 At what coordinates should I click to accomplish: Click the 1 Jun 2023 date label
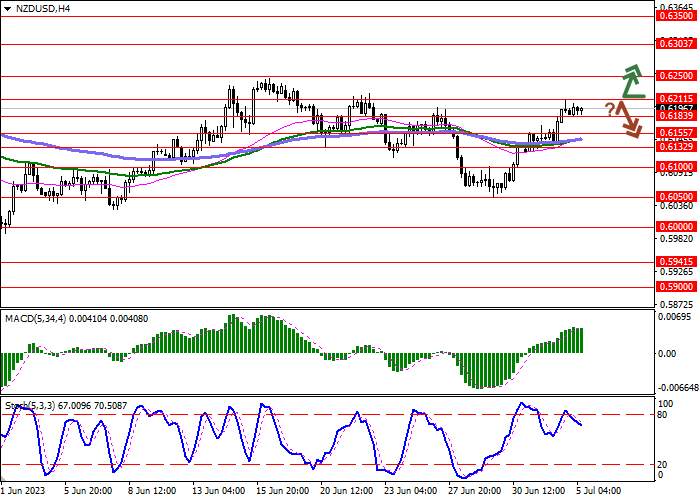[x=23, y=491]
